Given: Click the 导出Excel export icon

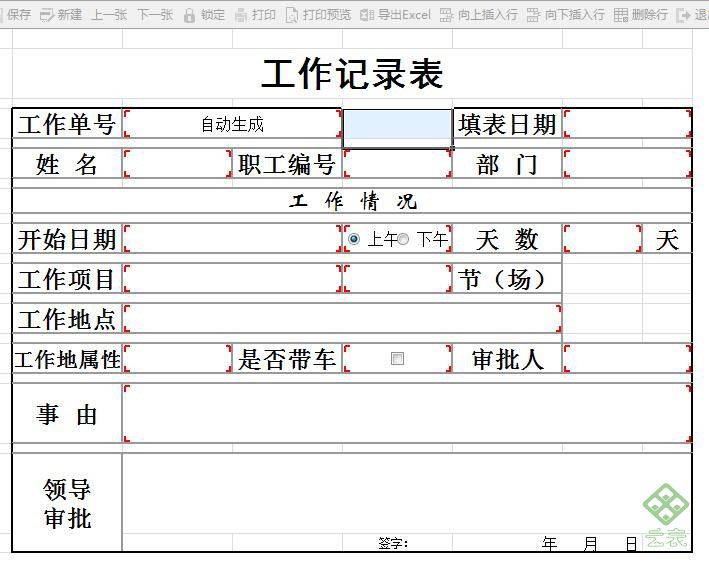Looking at the screenshot, I should click(x=367, y=15).
